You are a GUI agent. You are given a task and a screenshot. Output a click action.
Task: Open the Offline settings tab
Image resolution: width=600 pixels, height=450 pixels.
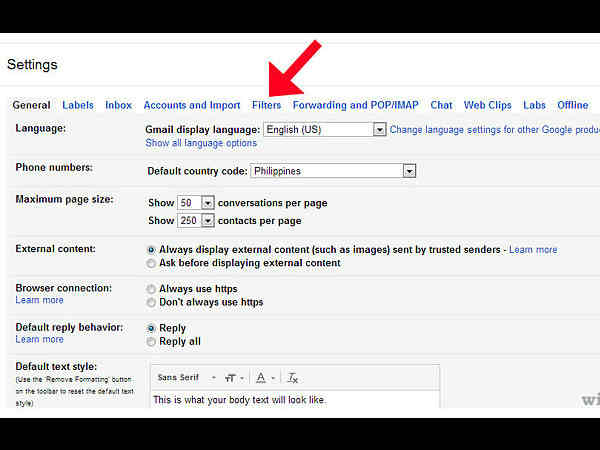pos(572,105)
